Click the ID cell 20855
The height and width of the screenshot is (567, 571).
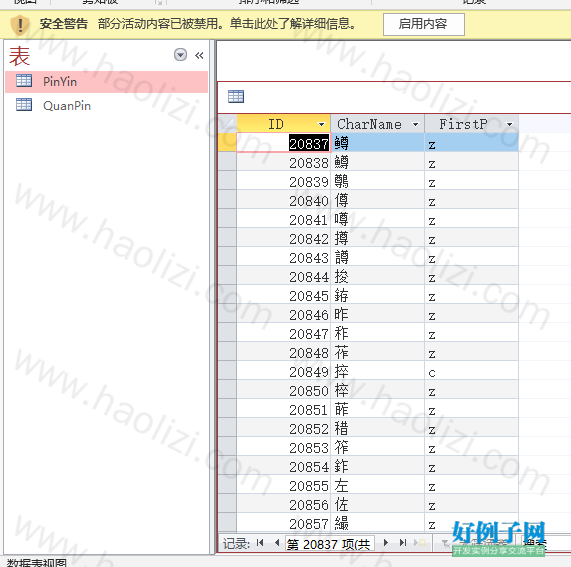tap(284, 485)
